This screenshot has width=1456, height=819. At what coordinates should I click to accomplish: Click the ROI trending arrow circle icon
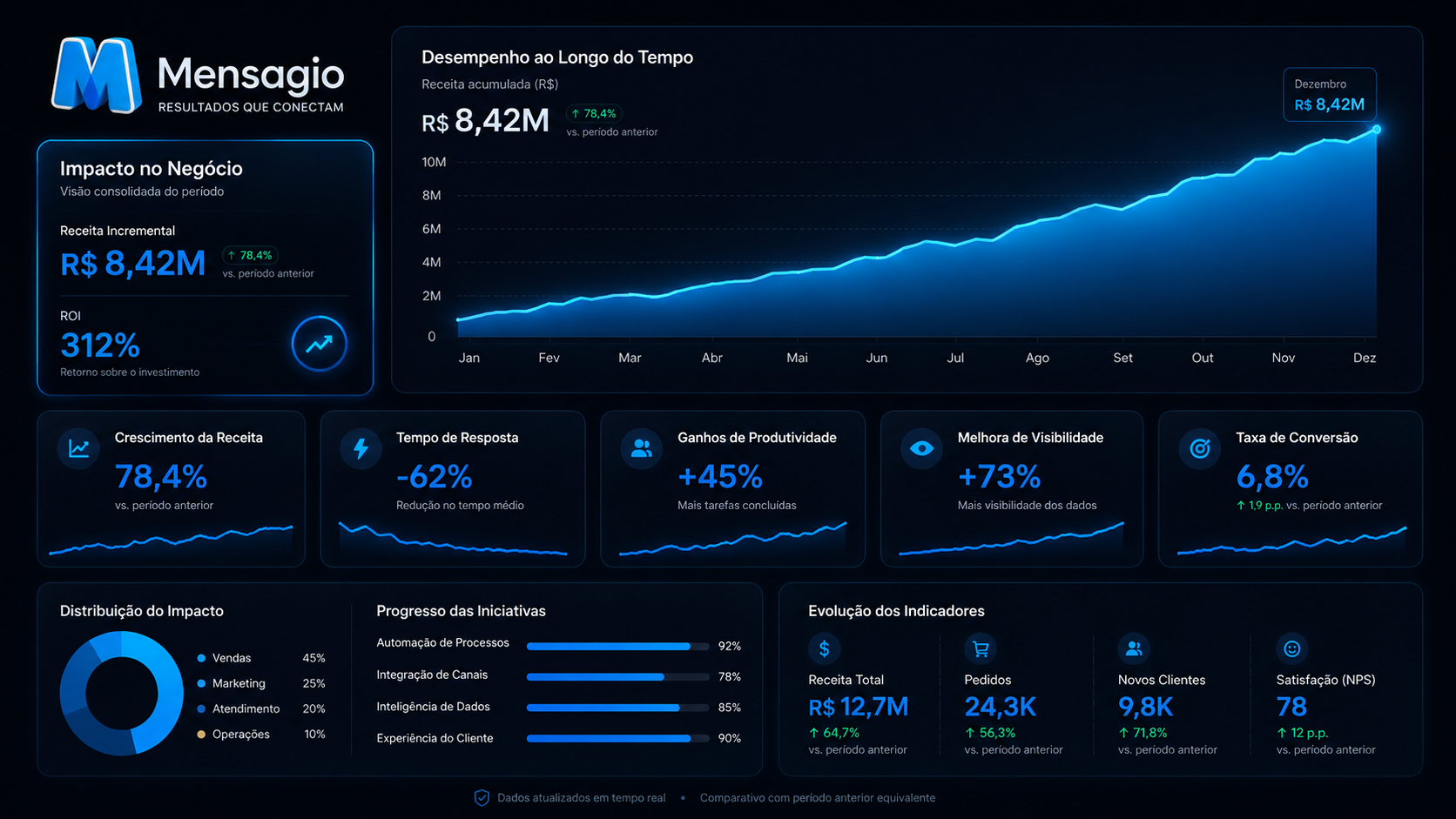pos(319,344)
